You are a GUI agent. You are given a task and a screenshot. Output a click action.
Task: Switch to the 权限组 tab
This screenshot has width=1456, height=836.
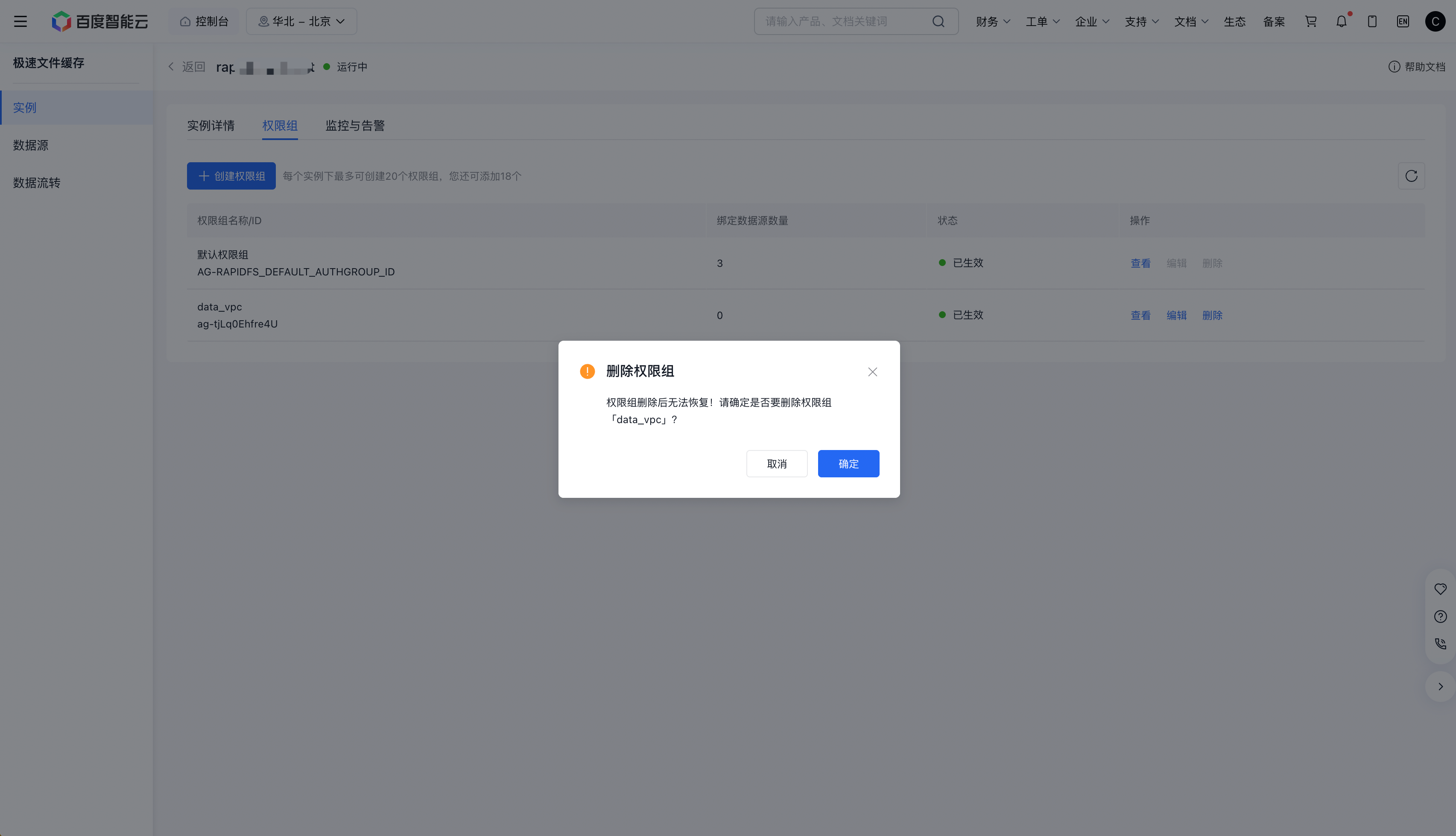(x=280, y=125)
